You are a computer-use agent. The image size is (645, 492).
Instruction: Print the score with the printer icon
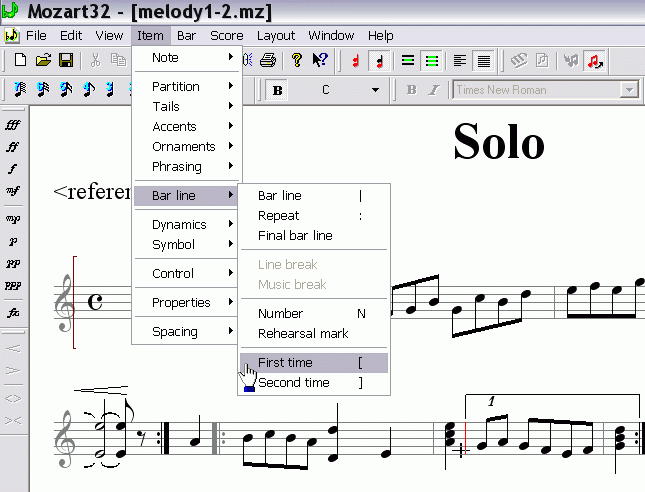point(268,60)
